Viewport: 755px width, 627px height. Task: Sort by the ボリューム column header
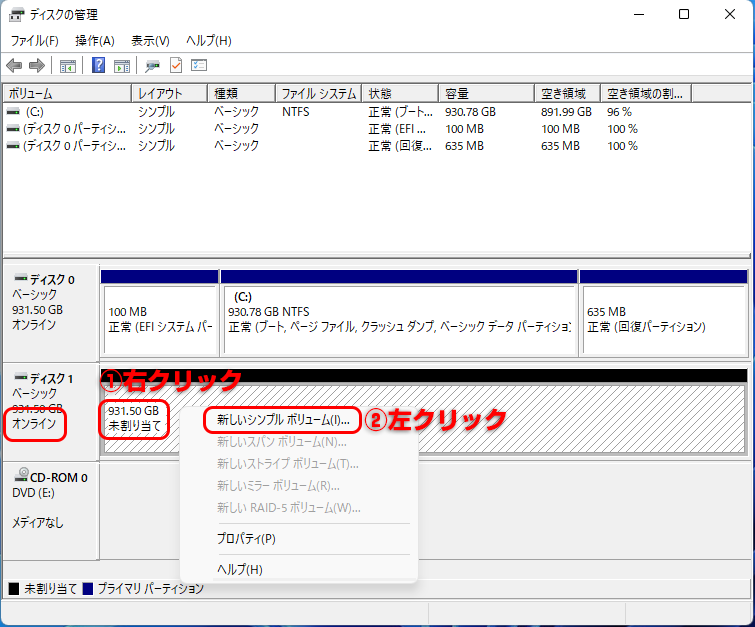(x=67, y=93)
